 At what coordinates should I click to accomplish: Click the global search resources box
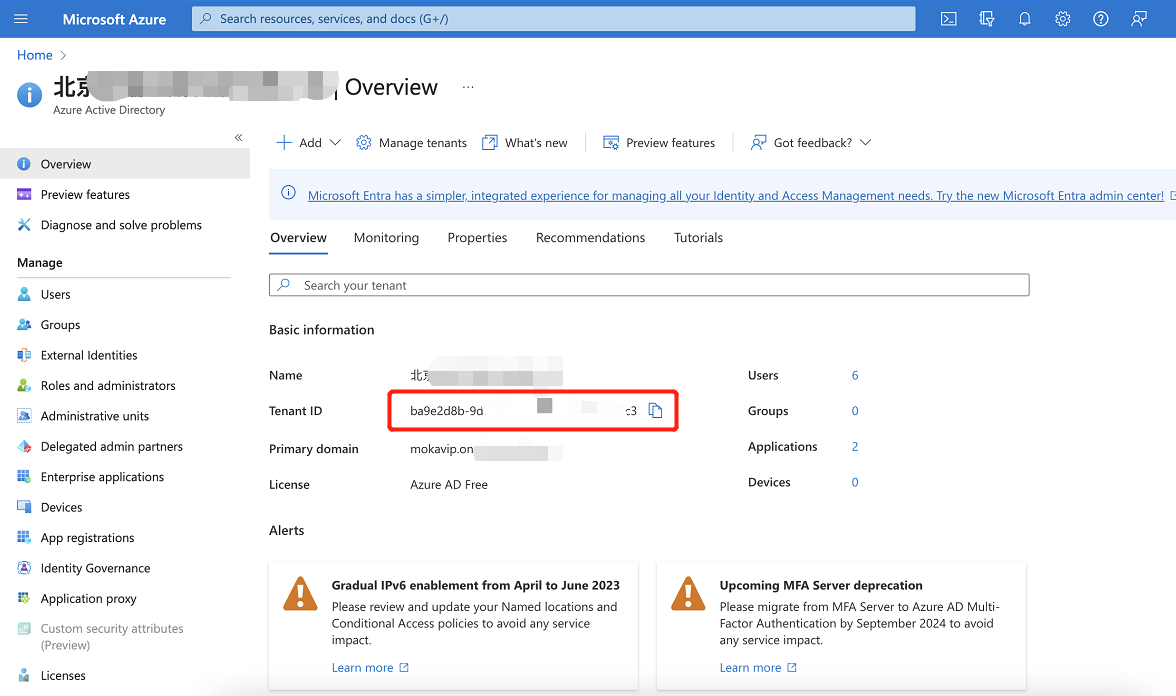554,19
